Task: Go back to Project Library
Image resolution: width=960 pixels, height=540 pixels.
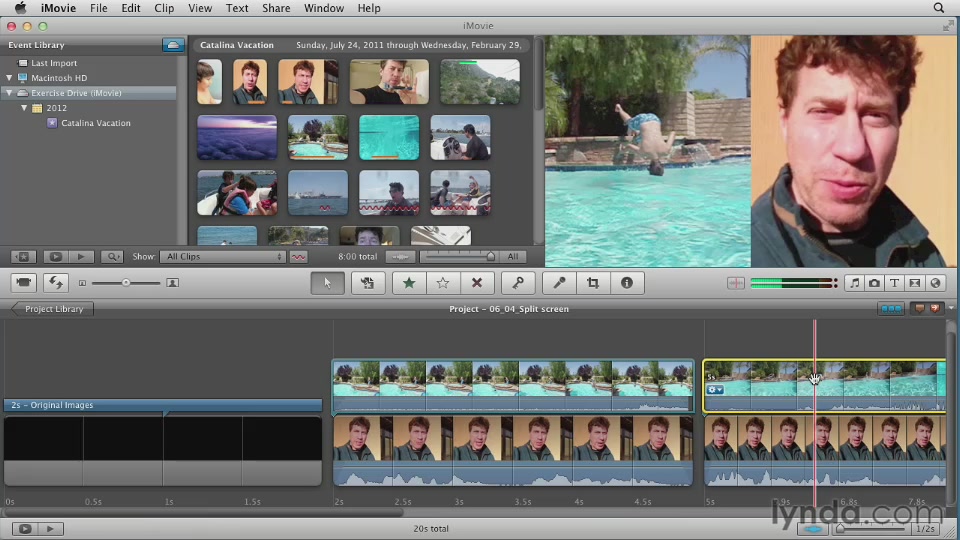Action: point(53,309)
